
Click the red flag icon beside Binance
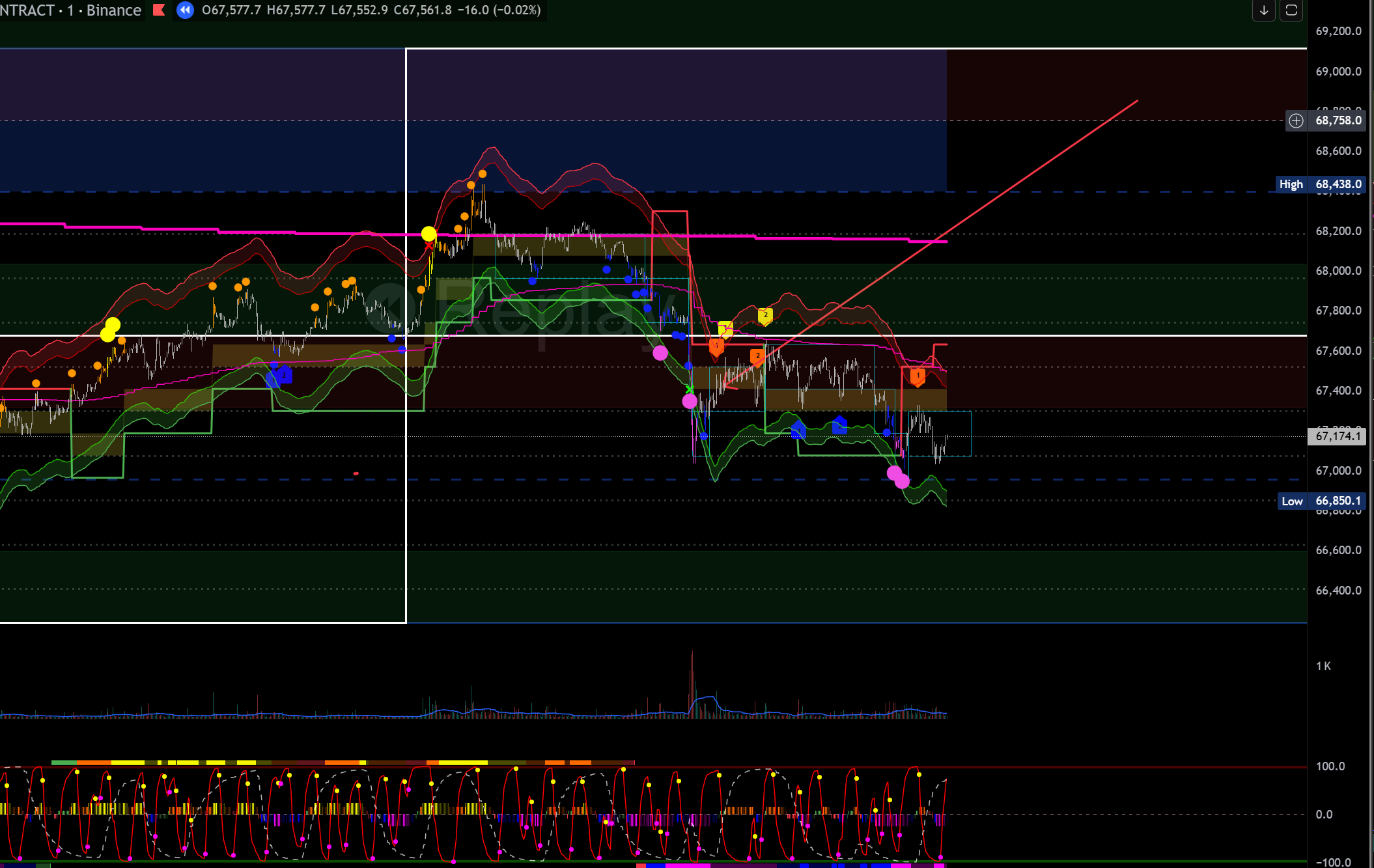[x=158, y=10]
